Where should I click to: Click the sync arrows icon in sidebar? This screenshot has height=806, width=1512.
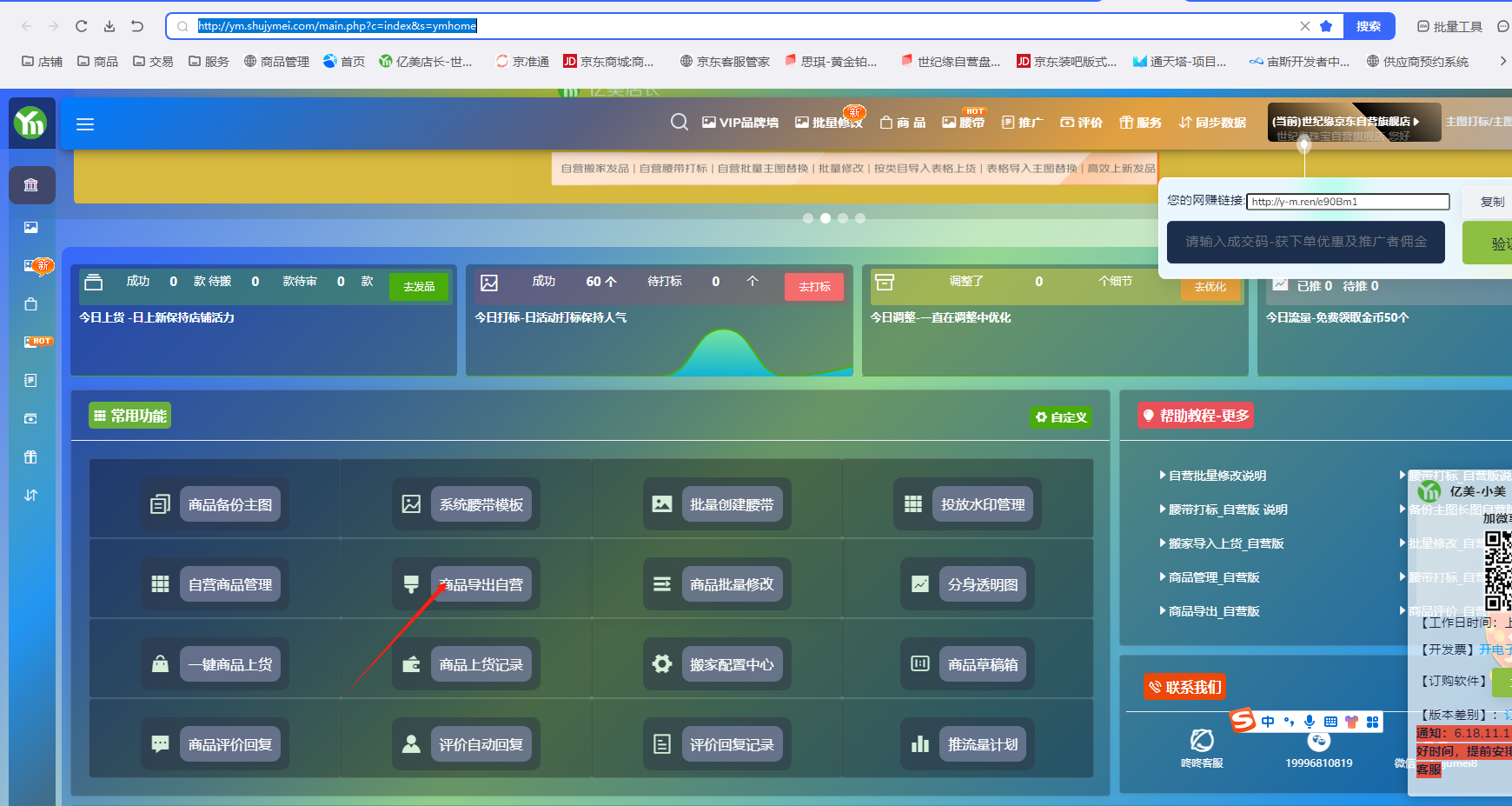(31, 495)
